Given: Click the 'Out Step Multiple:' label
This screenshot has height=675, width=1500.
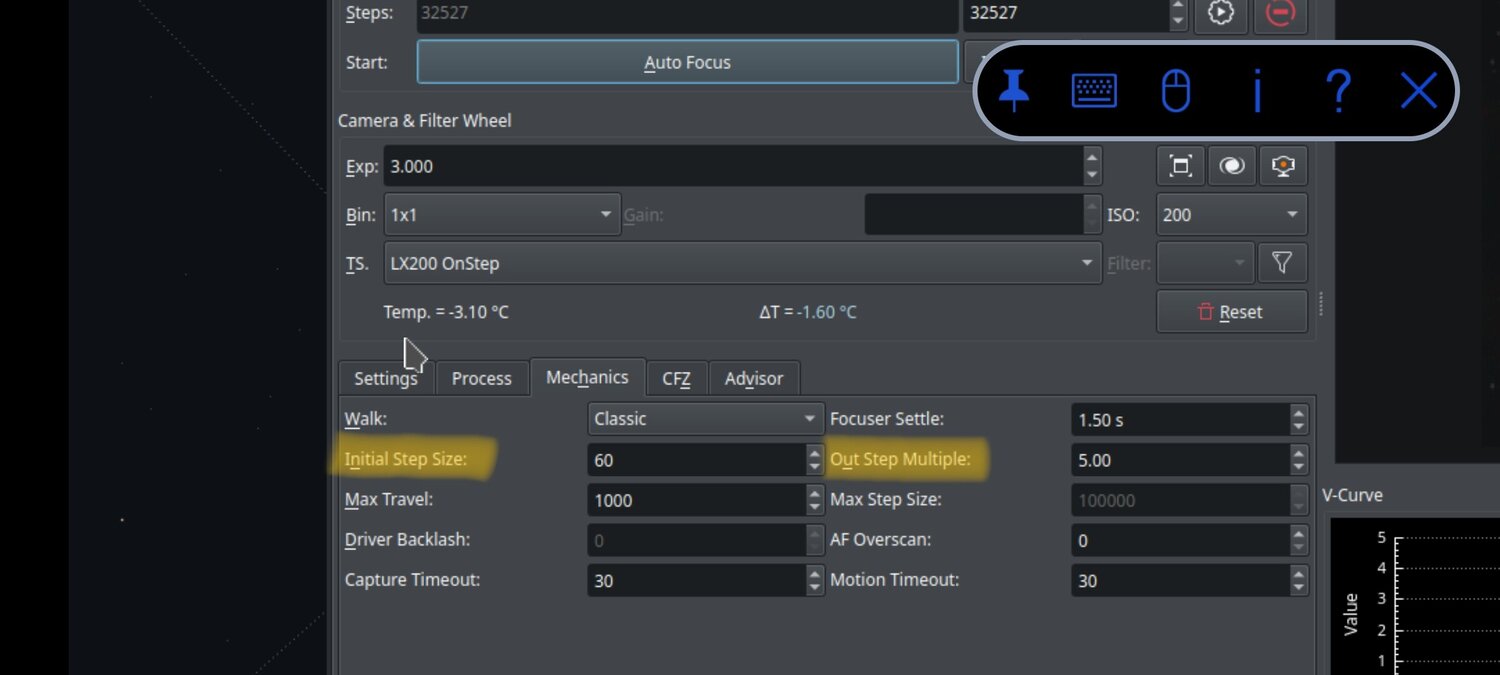Looking at the screenshot, I should click(x=900, y=459).
